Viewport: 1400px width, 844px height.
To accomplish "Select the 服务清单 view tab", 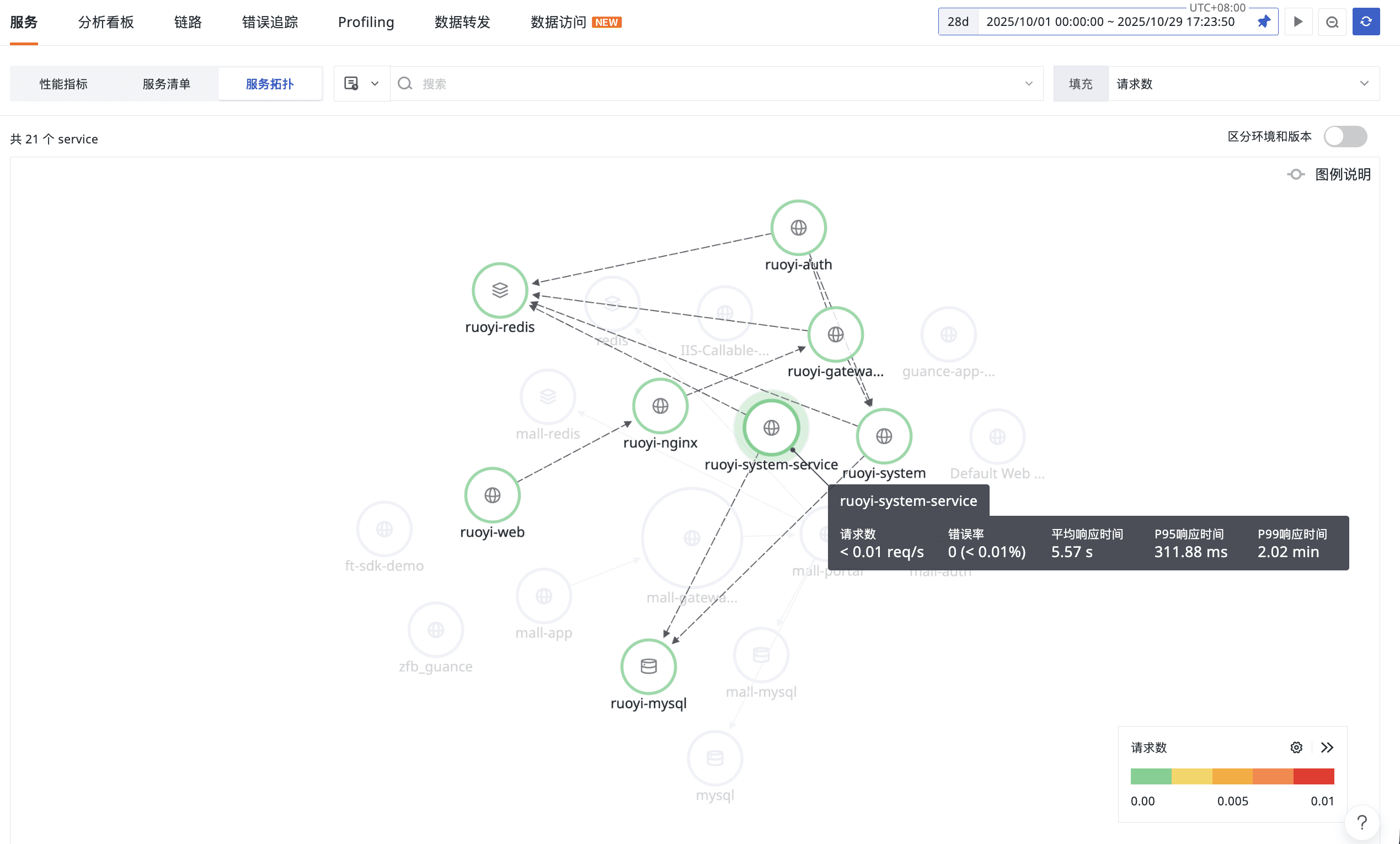I will 166,83.
